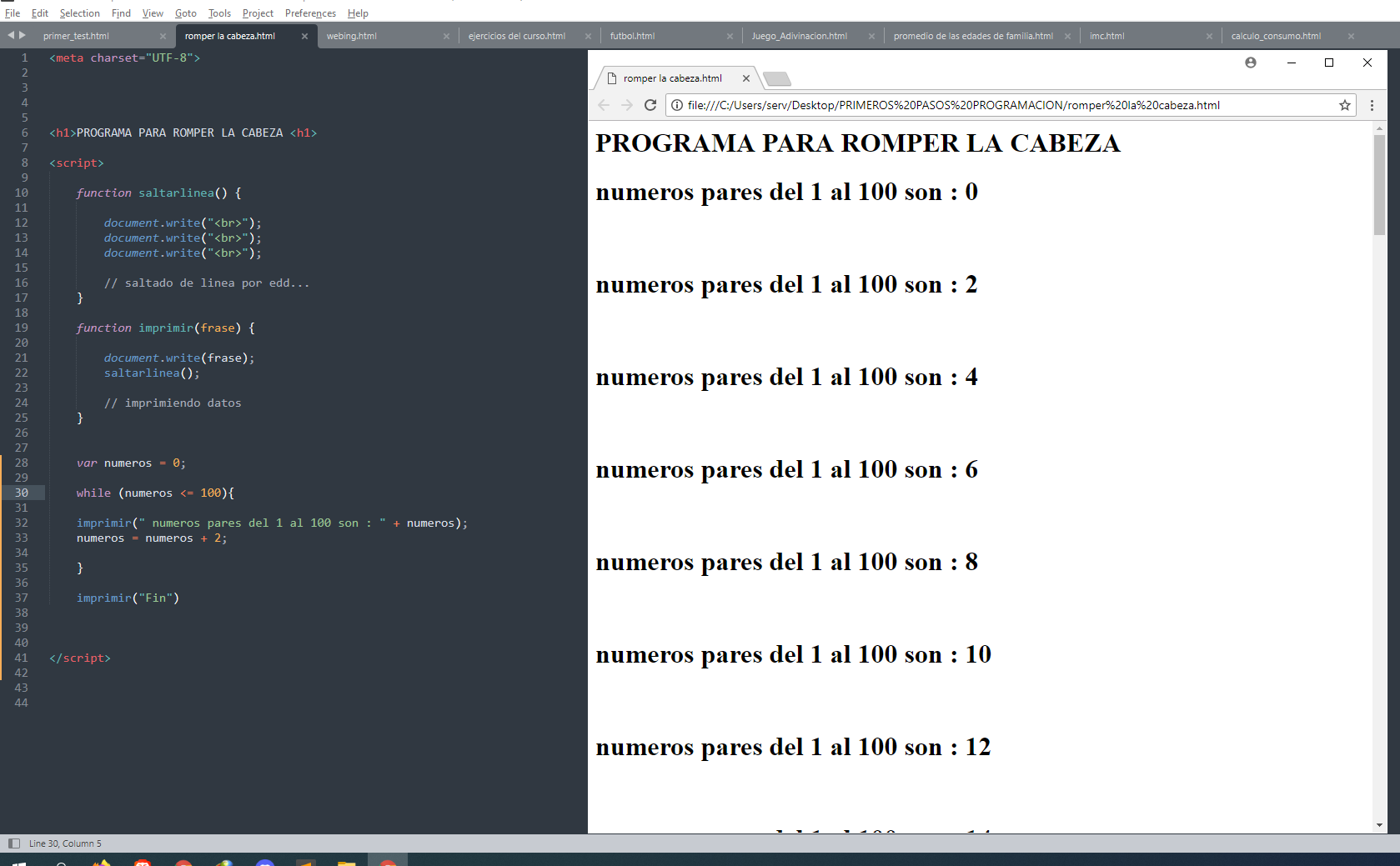Image resolution: width=1400 pixels, height=866 pixels.
Task: Open the Goto menu
Action: coord(186,13)
